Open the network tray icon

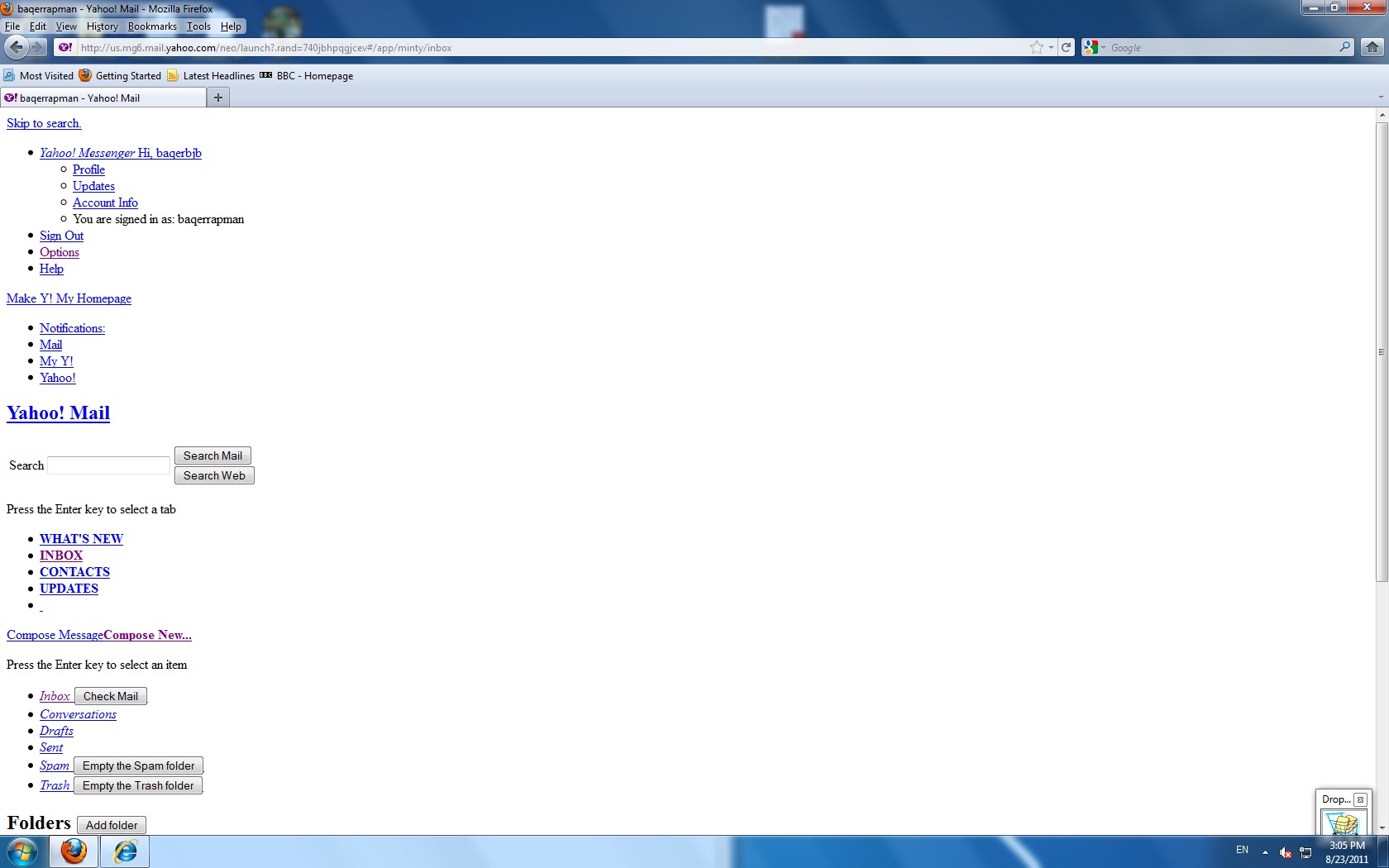(1306, 852)
